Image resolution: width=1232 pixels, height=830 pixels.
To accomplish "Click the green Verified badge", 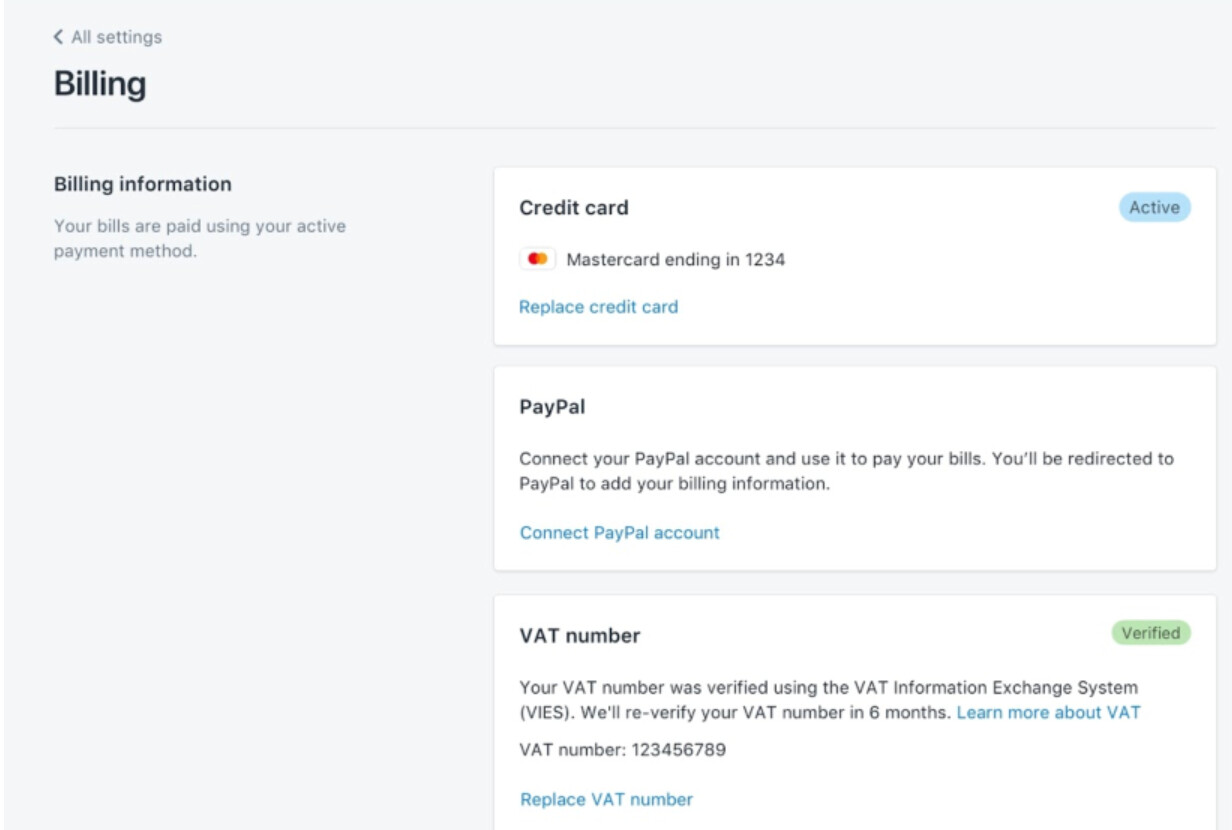I will (1150, 633).
